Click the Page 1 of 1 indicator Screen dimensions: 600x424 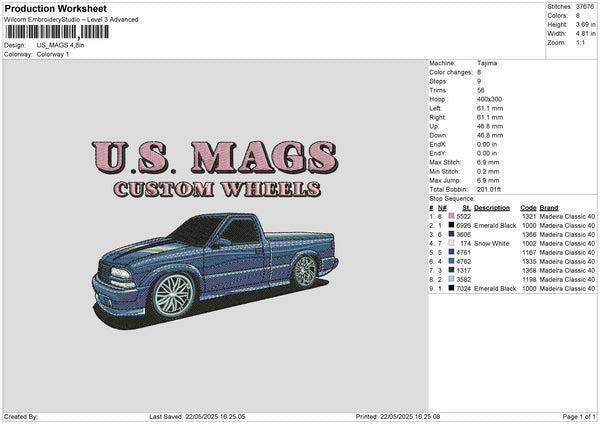tap(579, 417)
